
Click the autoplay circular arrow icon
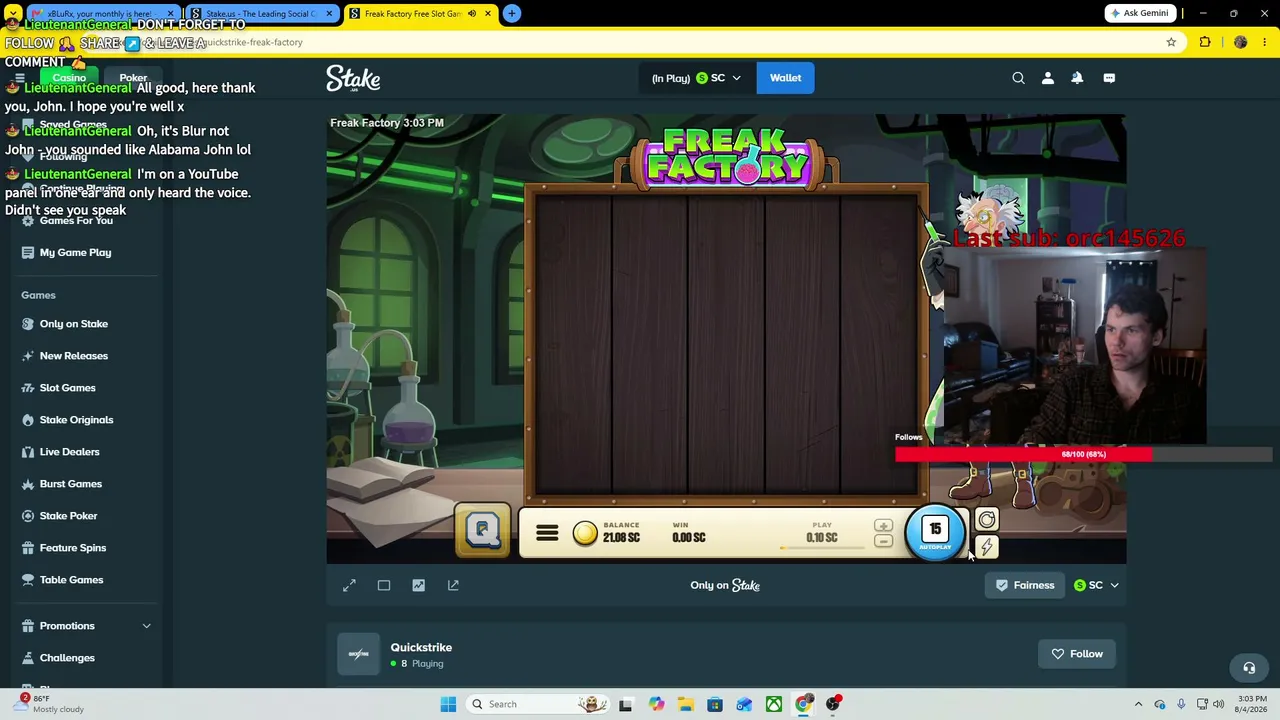pyautogui.click(x=987, y=519)
